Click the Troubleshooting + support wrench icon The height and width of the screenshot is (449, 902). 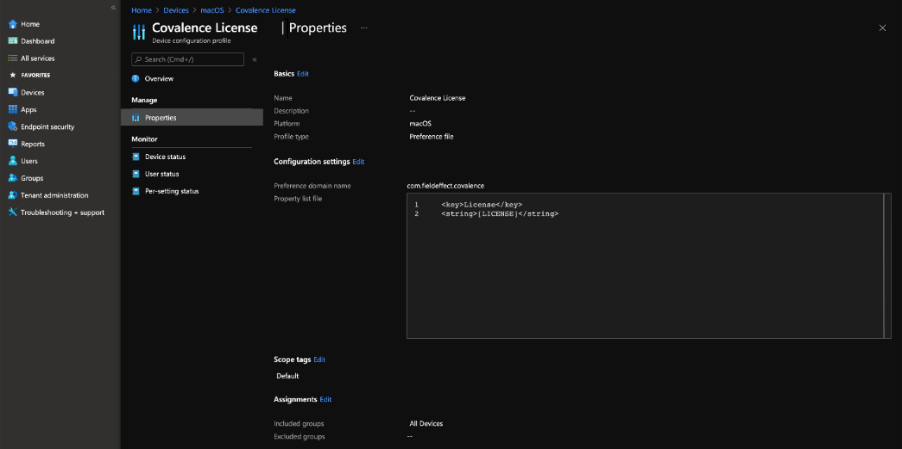point(13,212)
